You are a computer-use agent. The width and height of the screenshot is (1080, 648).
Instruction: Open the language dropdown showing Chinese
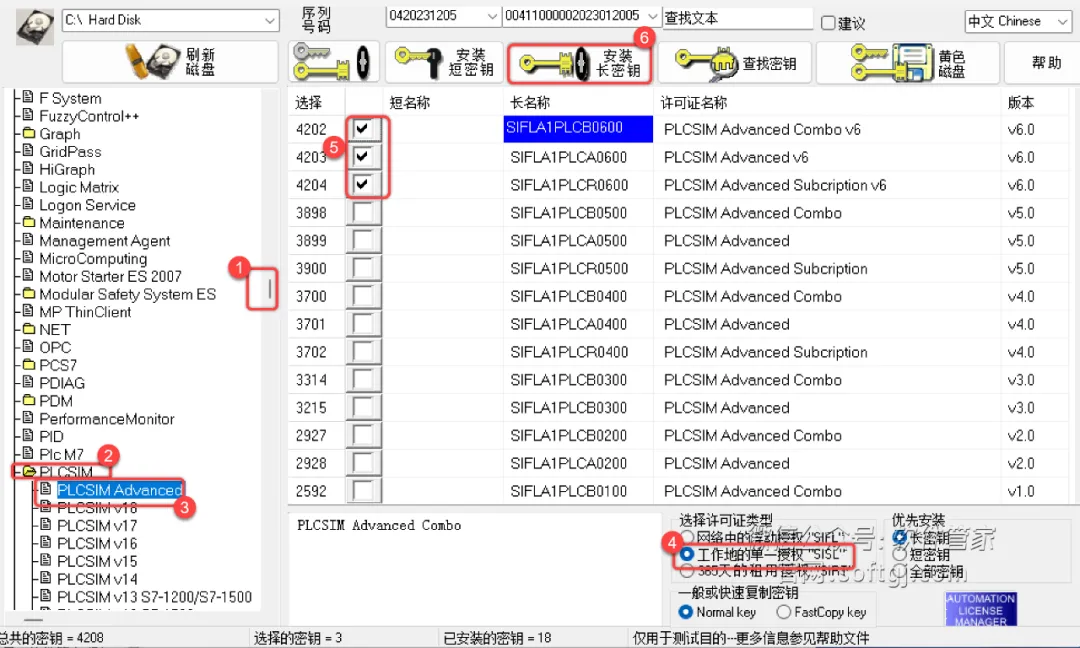click(x=1017, y=21)
